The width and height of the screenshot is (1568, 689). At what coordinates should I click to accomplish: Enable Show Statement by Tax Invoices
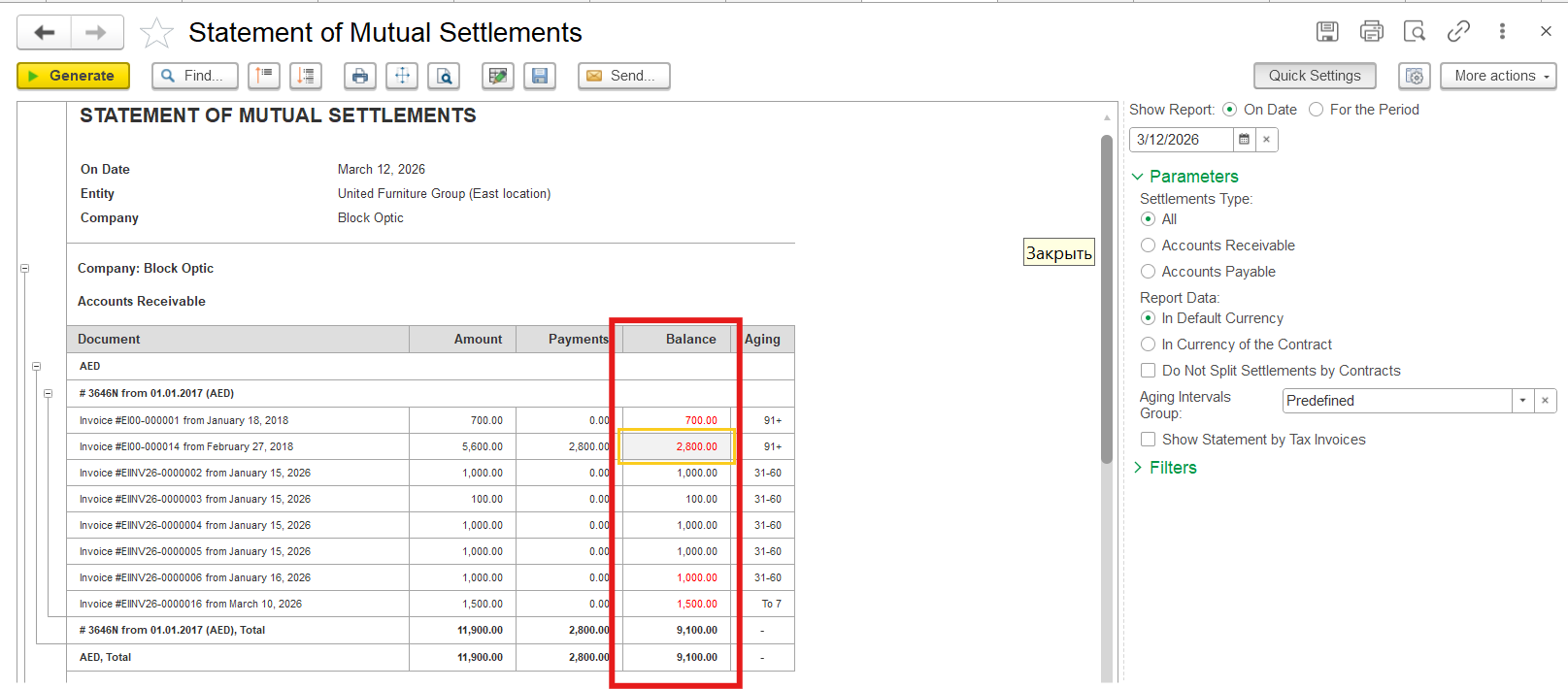click(1149, 440)
